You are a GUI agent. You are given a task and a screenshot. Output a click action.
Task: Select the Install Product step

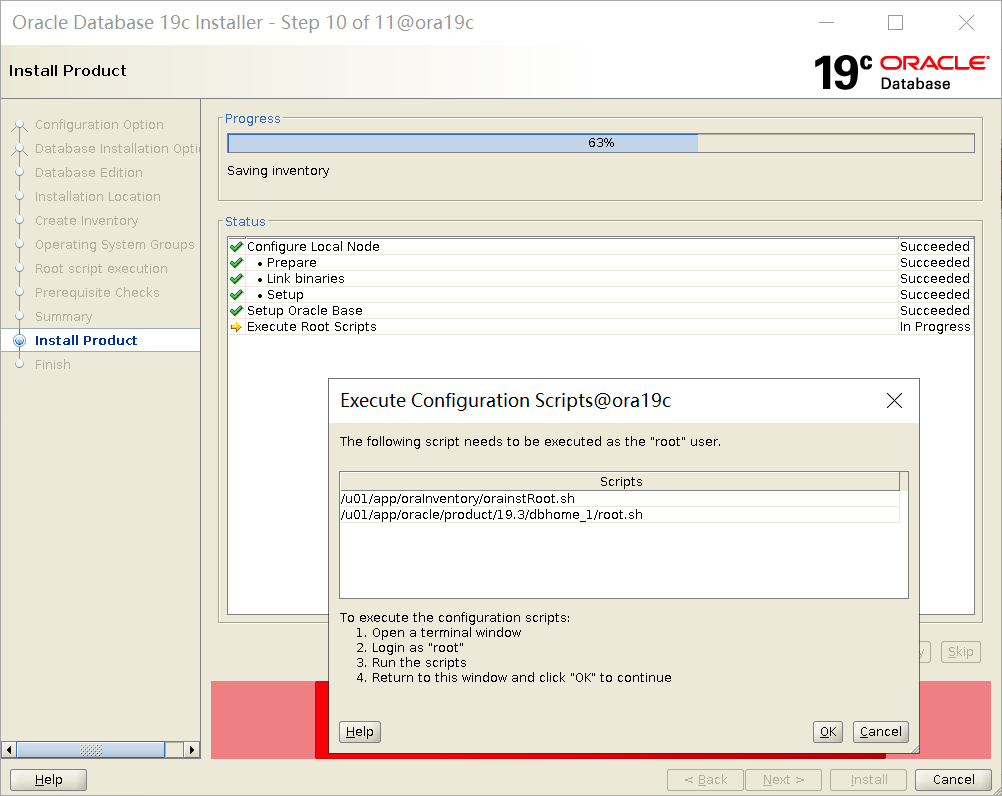click(x=86, y=341)
